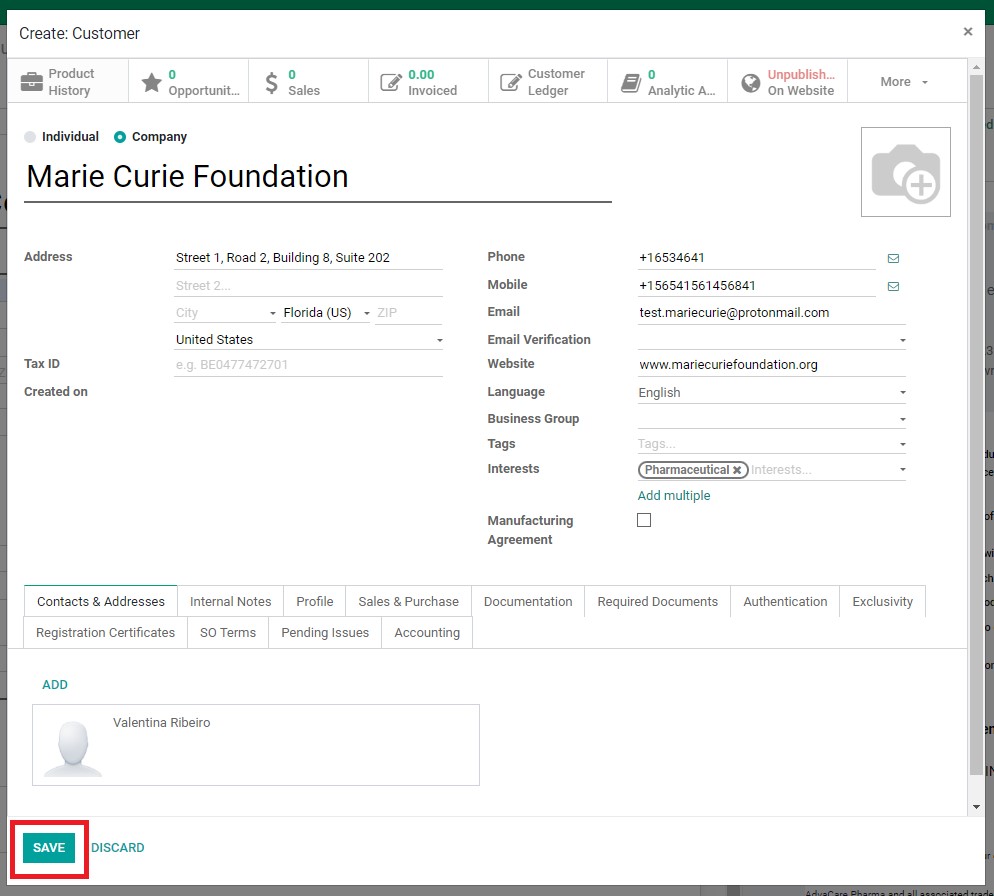994x896 pixels.
Task: Click the Sales dollar icon
Action: (271, 82)
